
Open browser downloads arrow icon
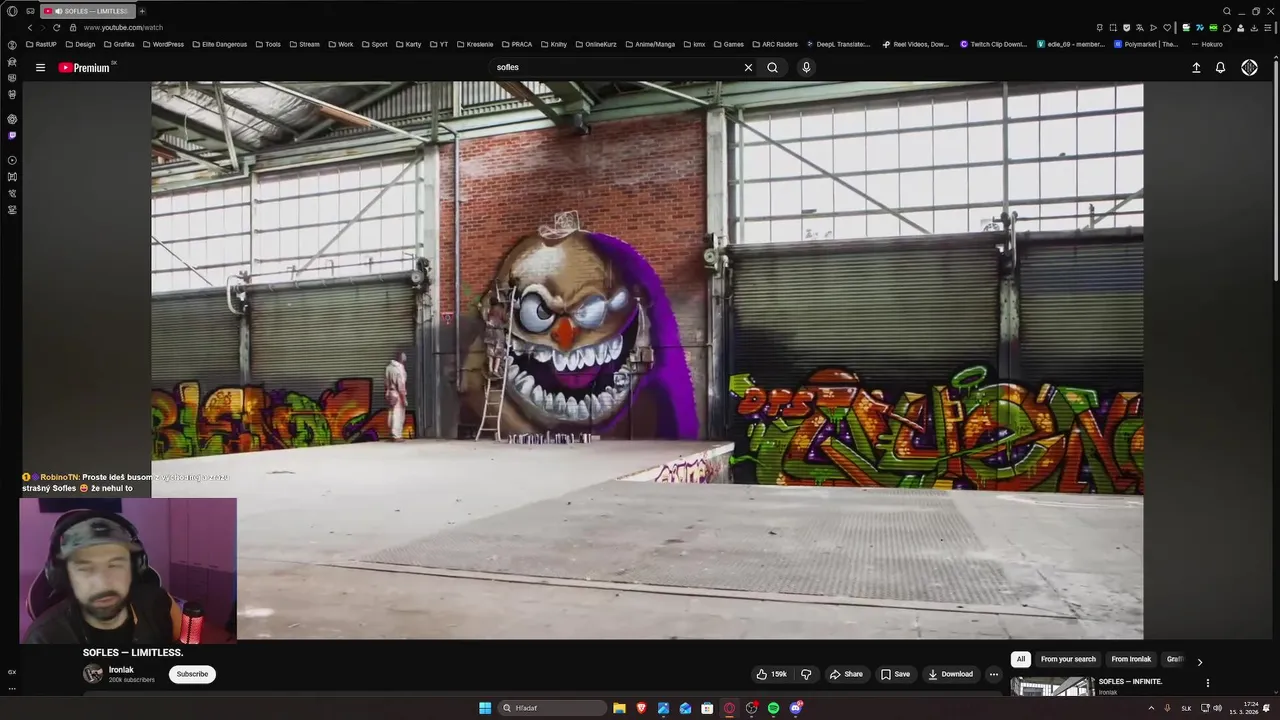click(x=1254, y=28)
